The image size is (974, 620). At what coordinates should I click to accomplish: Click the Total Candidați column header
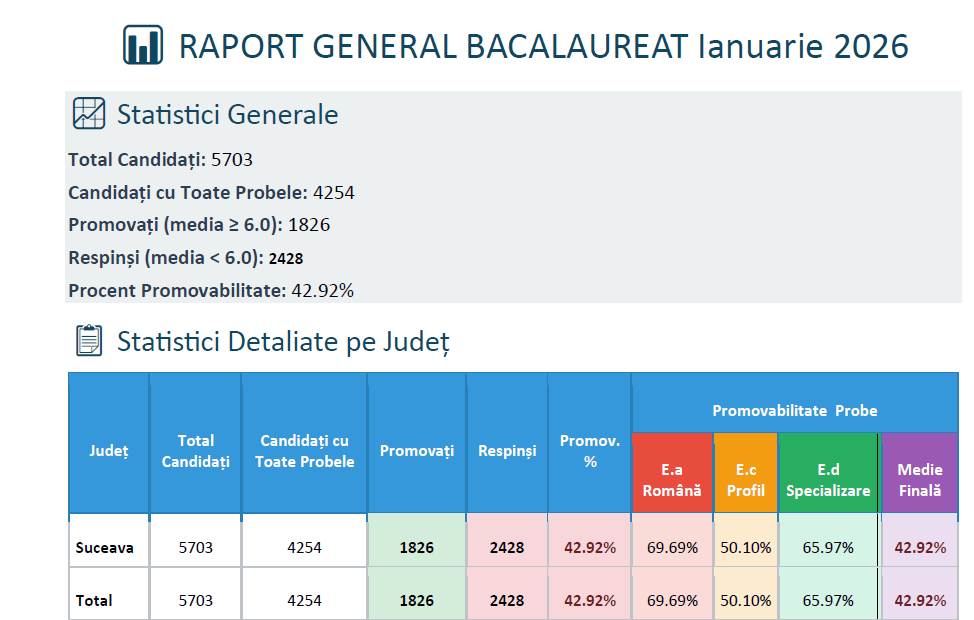[x=195, y=451]
